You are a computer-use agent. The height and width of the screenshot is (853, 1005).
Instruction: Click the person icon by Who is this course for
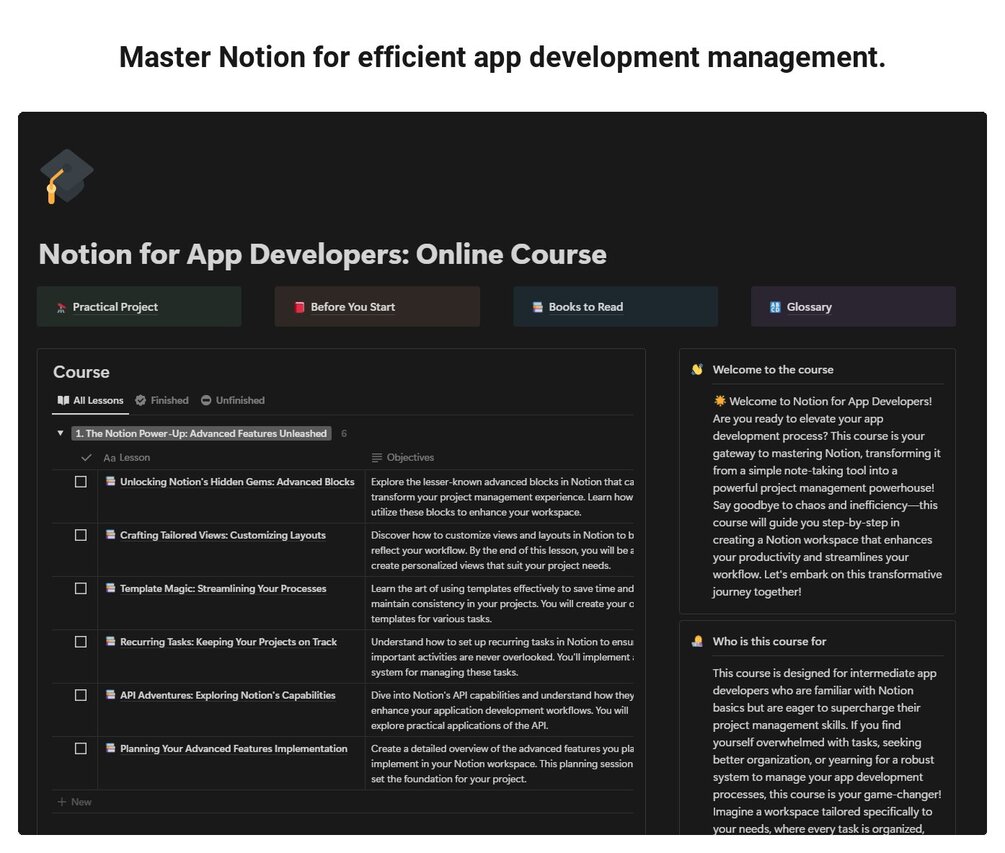[697, 642]
